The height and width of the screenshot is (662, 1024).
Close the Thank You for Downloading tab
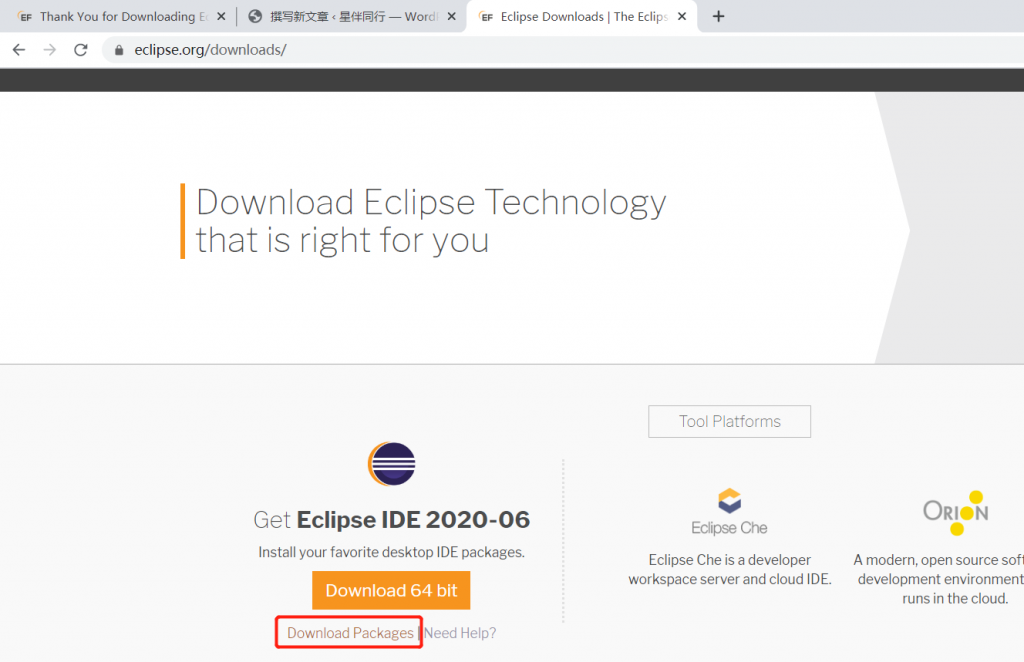coord(221,16)
